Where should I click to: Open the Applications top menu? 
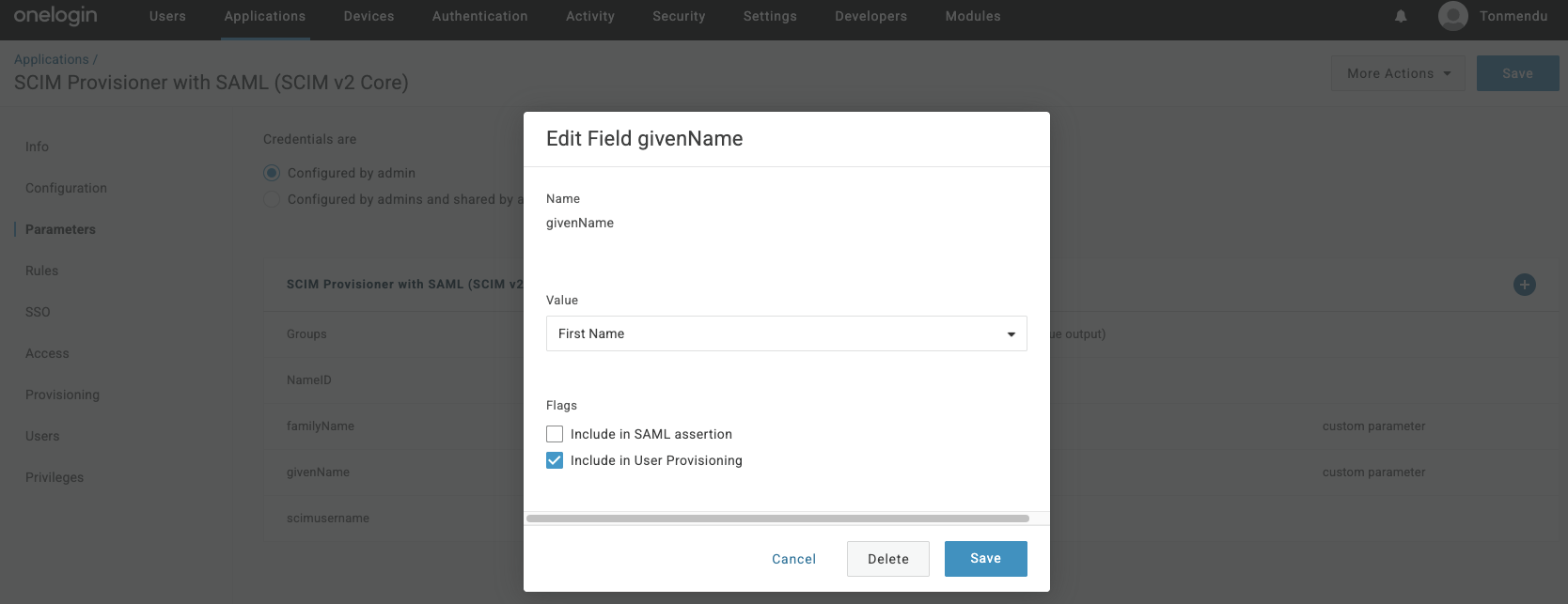(x=265, y=16)
